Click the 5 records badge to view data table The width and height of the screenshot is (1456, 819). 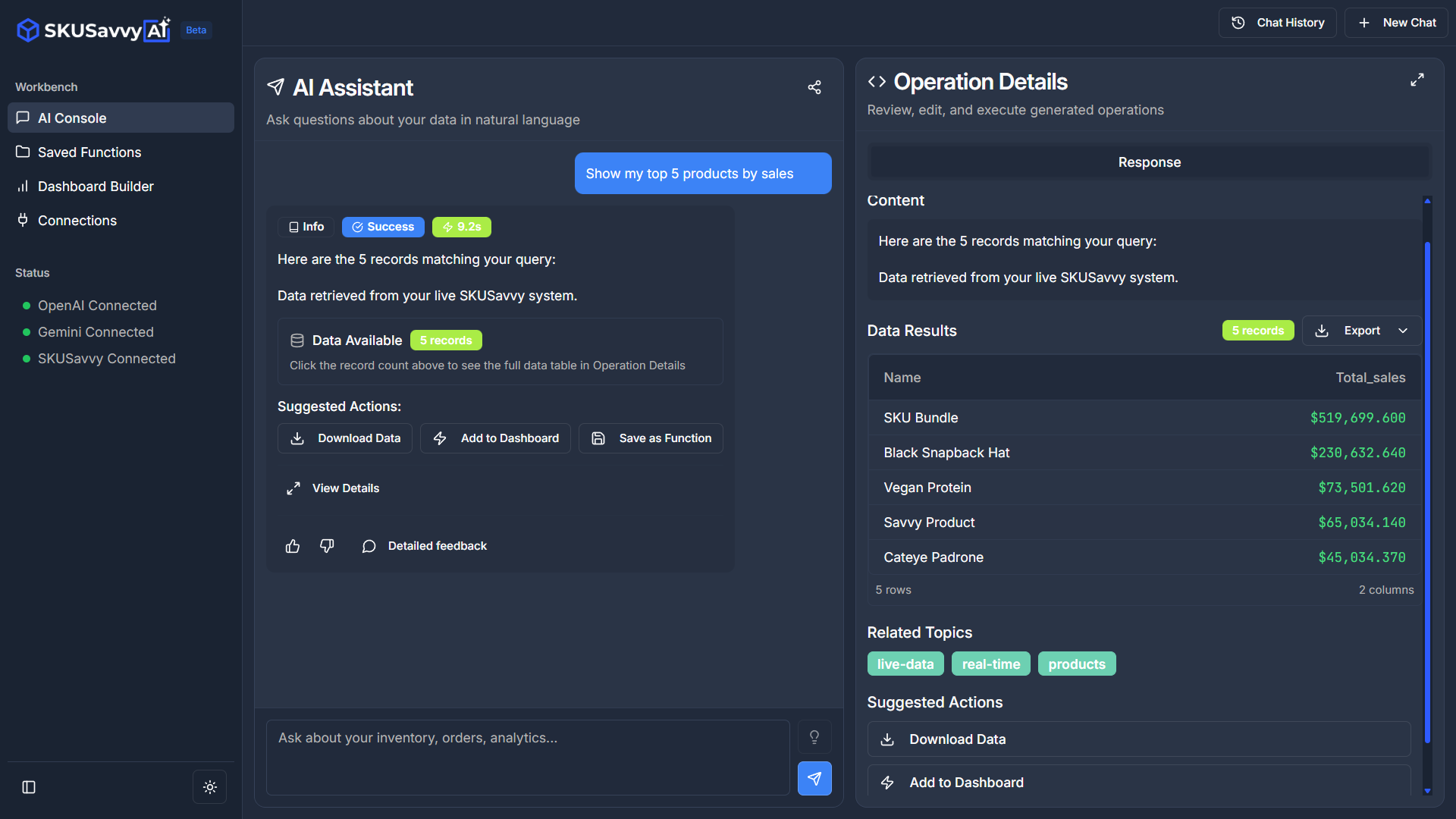(x=445, y=340)
